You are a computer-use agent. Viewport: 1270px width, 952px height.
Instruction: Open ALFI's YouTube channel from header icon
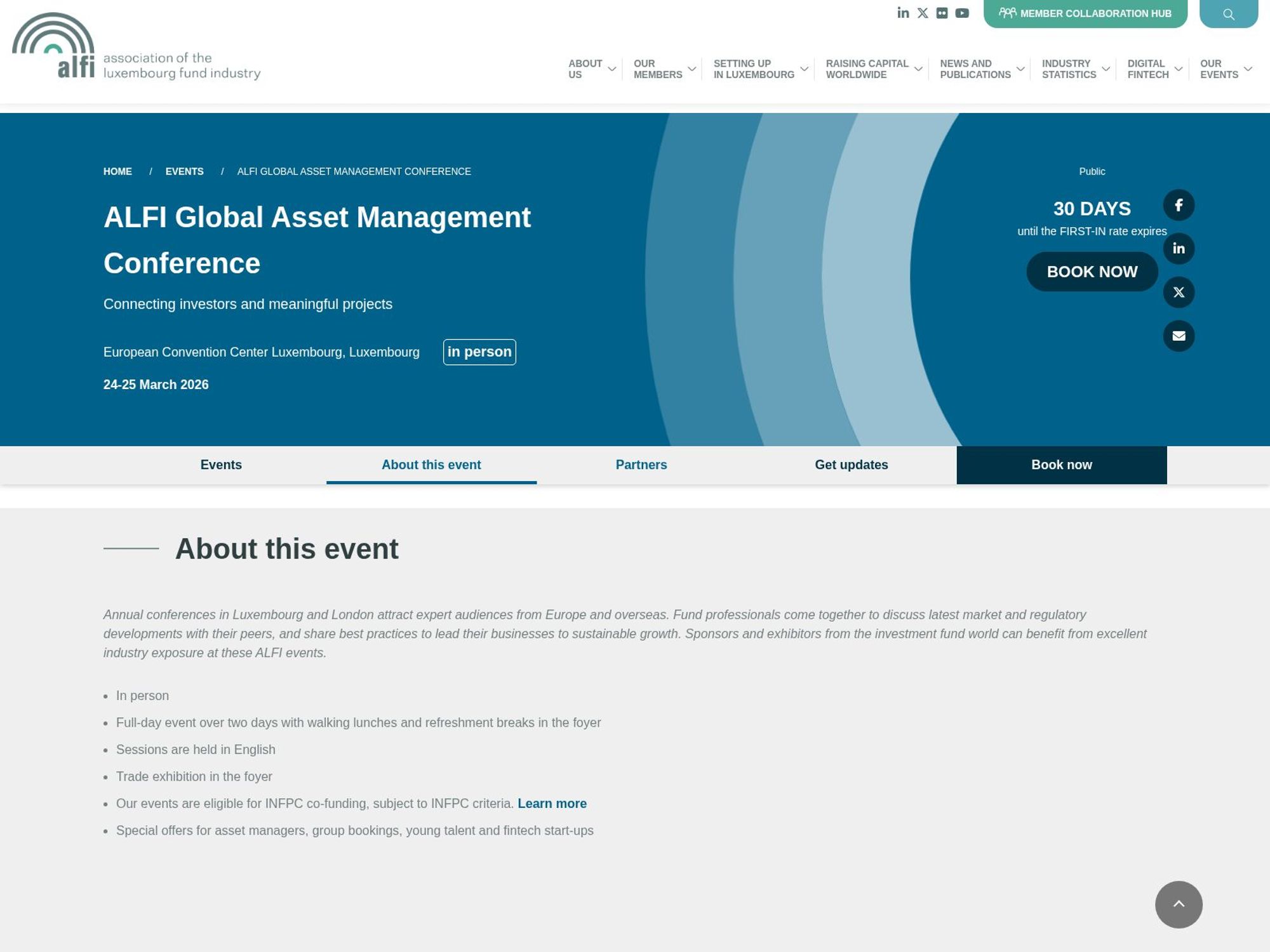click(962, 12)
